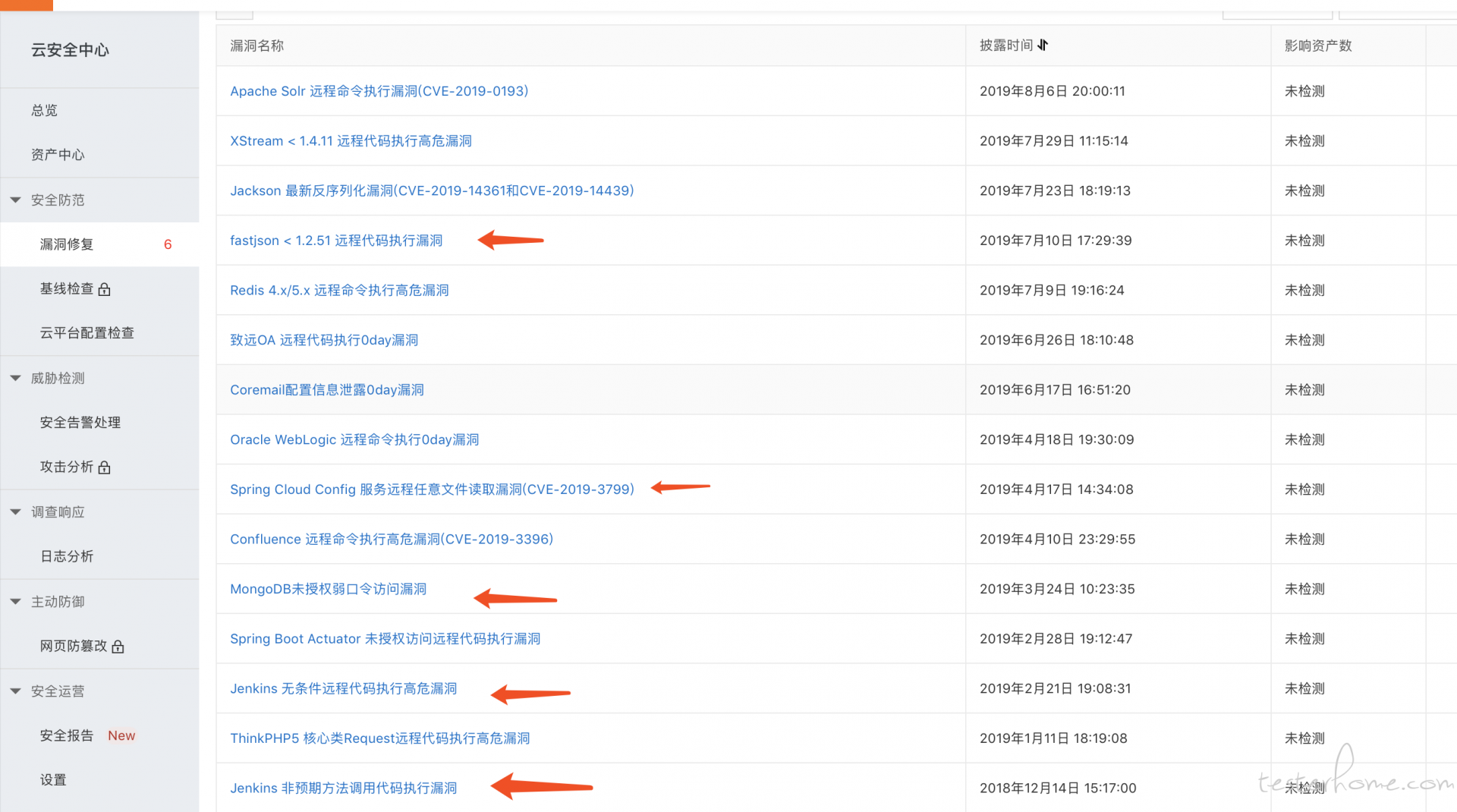
Task: Click date 2019年3月24日 10:23:35
Action: click(x=1057, y=589)
